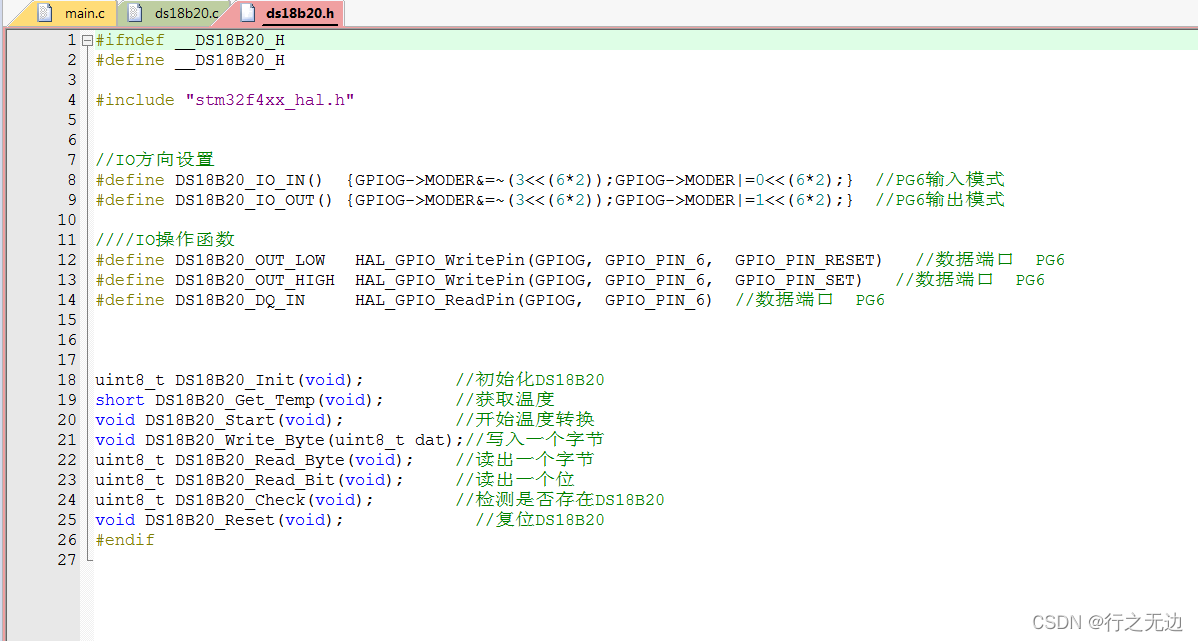This screenshot has height=641, width=1198.
Task: Click the short keyword on line 19
Action: click(x=120, y=400)
